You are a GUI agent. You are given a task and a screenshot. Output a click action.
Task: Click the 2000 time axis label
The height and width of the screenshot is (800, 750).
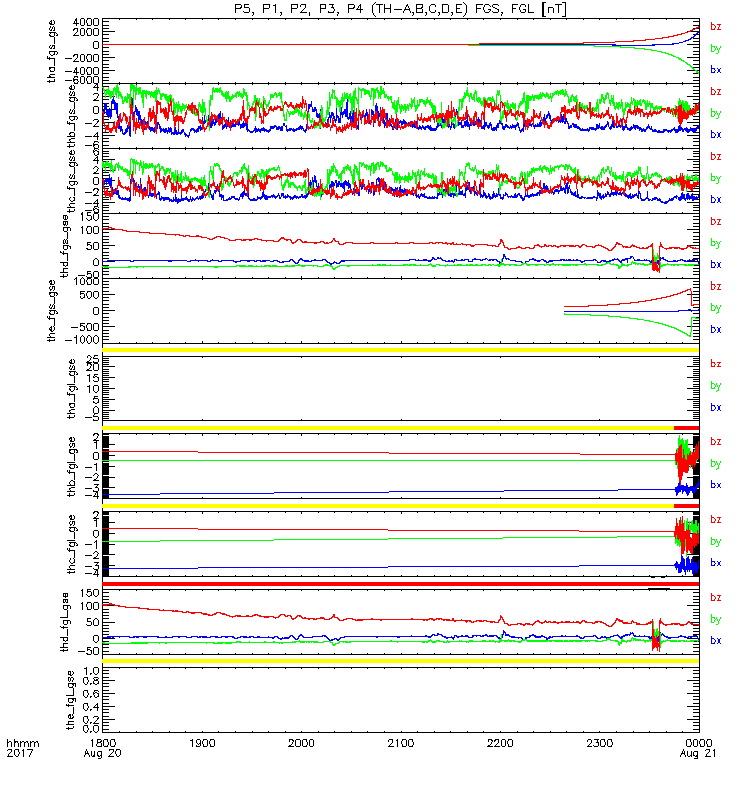coord(301,743)
